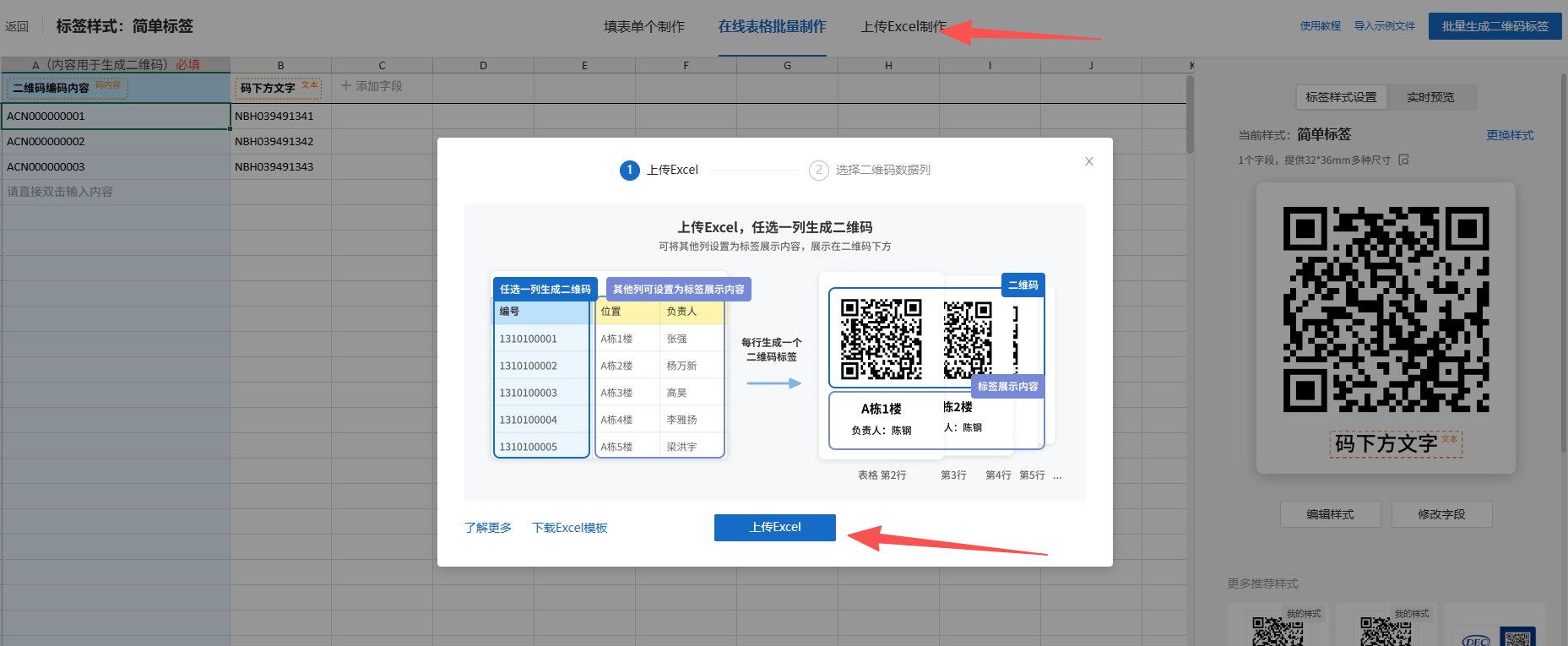Switch to 填表单个制作 tab

[644, 27]
